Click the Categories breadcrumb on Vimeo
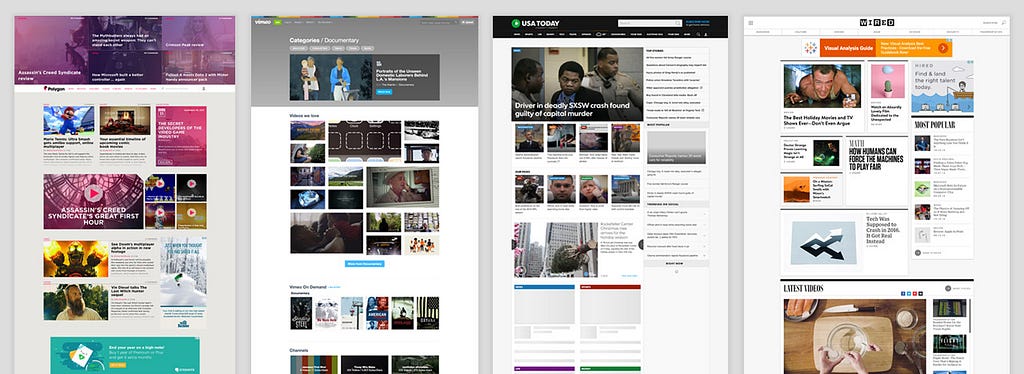 (x=304, y=40)
